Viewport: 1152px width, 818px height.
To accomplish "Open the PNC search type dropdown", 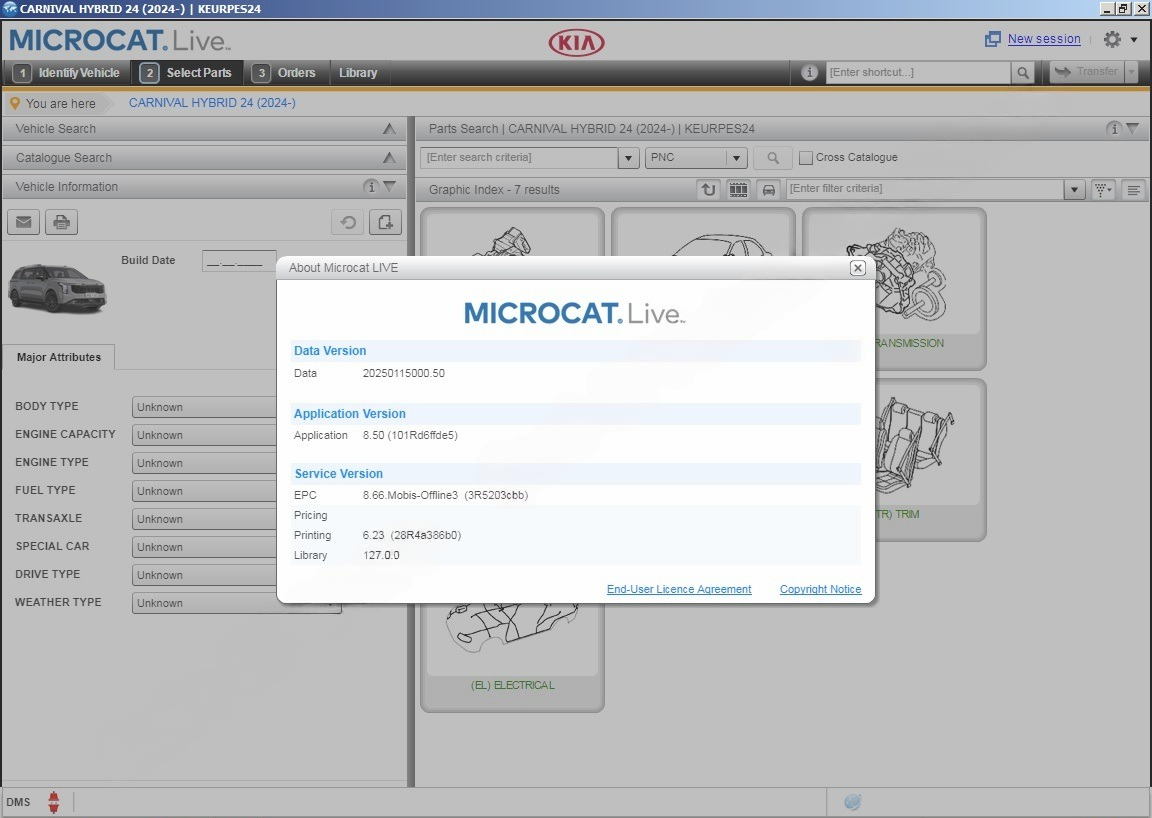I will [x=696, y=157].
